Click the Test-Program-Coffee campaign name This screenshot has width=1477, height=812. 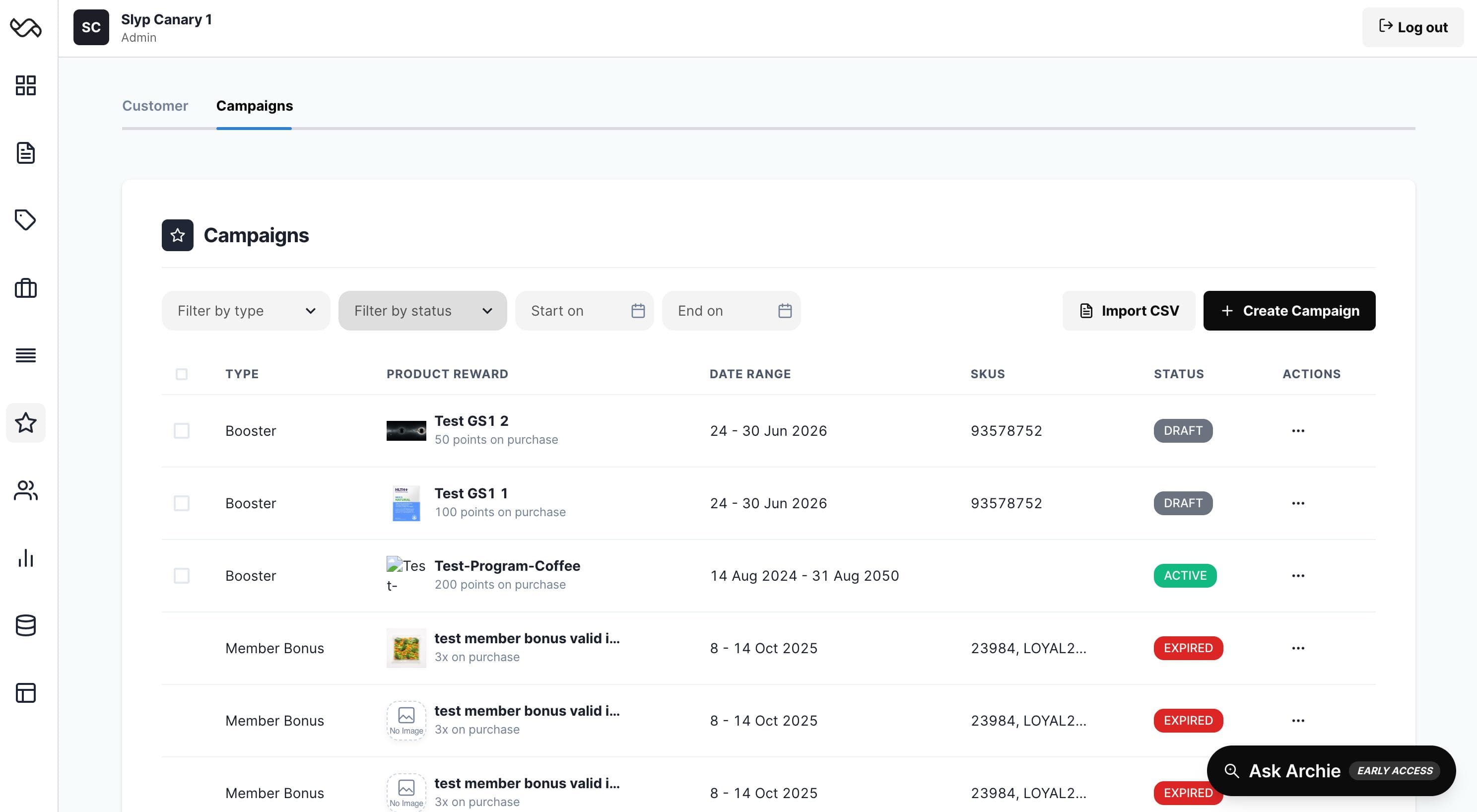[x=507, y=565]
